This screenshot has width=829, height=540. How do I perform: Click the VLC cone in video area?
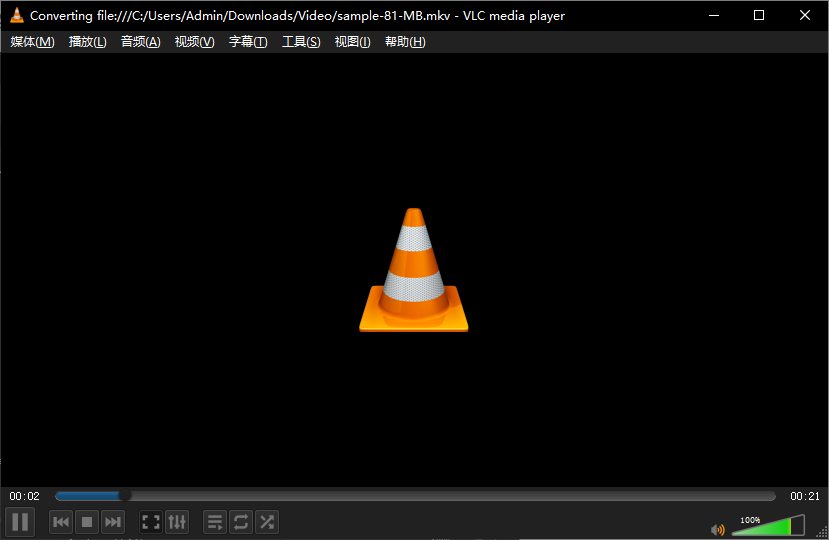[x=413, y=270]
